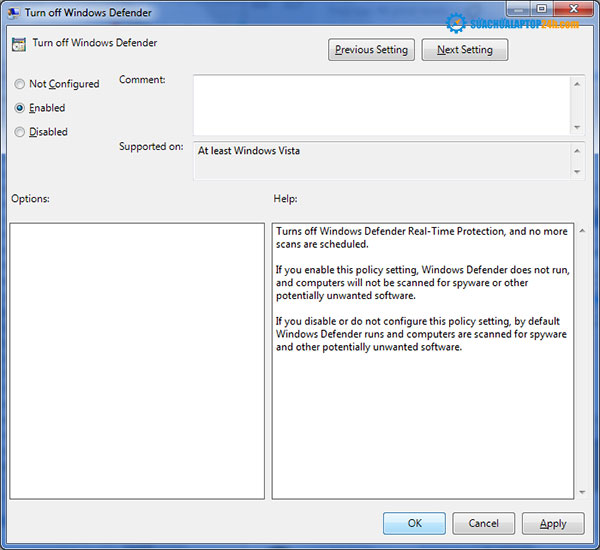Click the 'Turn off Windows Defender' heading text
600x550 pixels.
click(x=95, y=43)
